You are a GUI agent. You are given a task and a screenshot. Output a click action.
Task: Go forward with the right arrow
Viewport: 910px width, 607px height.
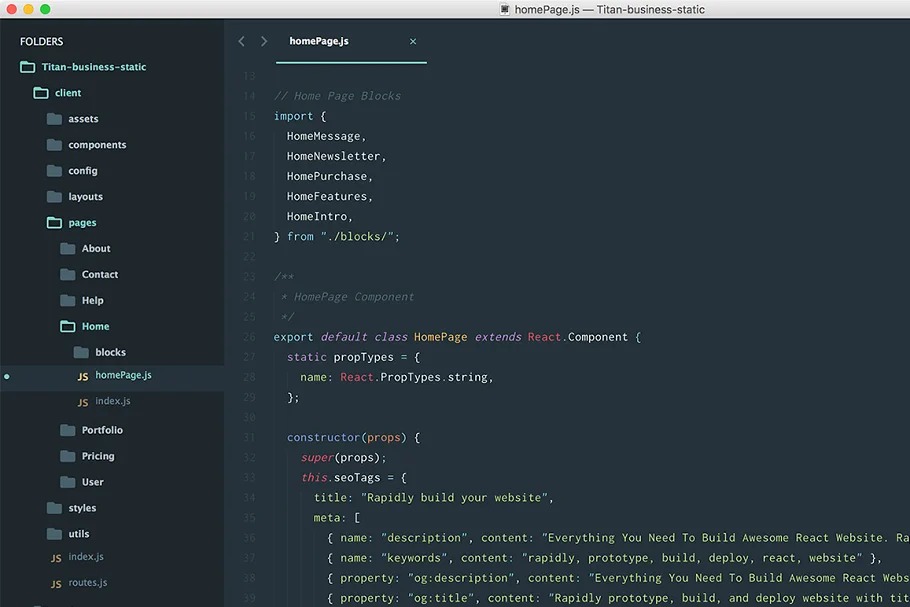click(264, 41)
